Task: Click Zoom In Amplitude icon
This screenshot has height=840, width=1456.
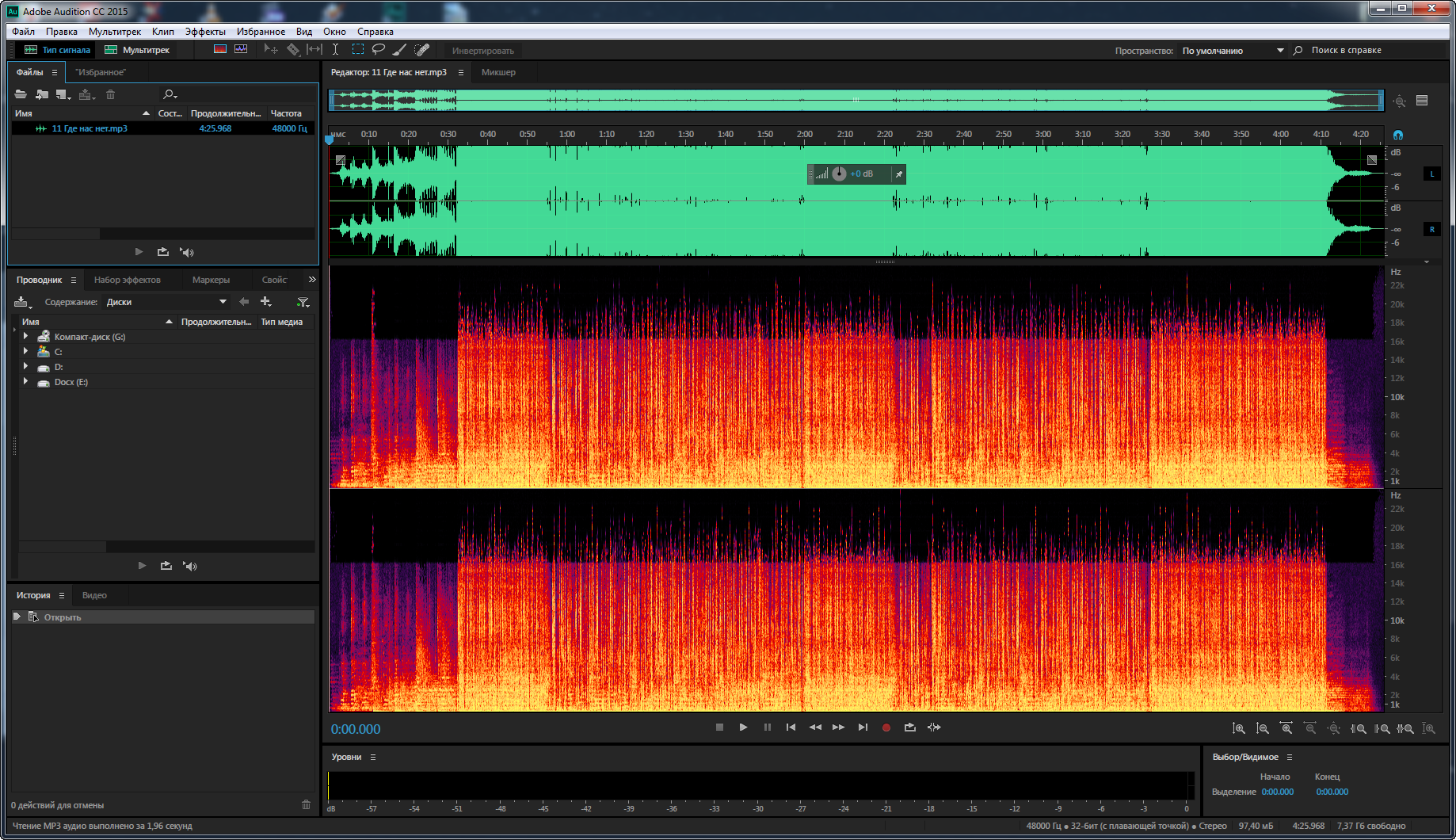Action: click(x=1239, y=728)
